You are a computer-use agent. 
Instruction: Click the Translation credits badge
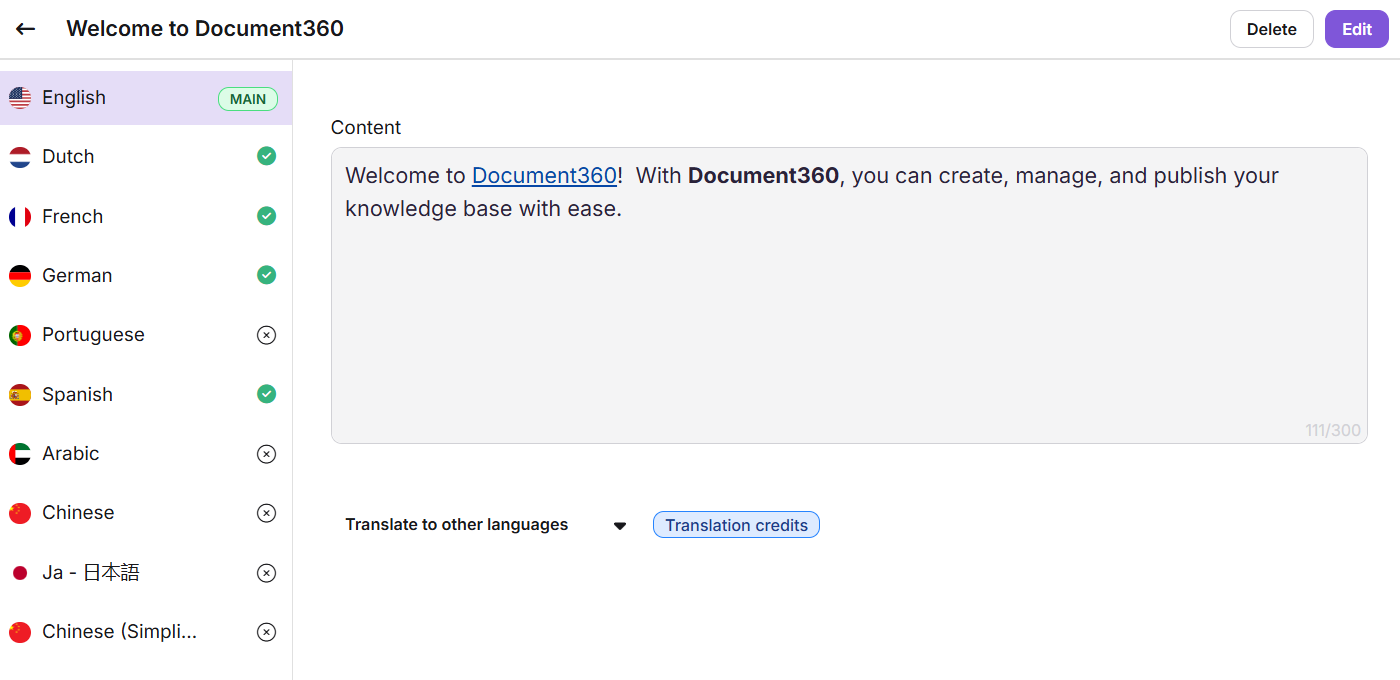tap(736, 524)
